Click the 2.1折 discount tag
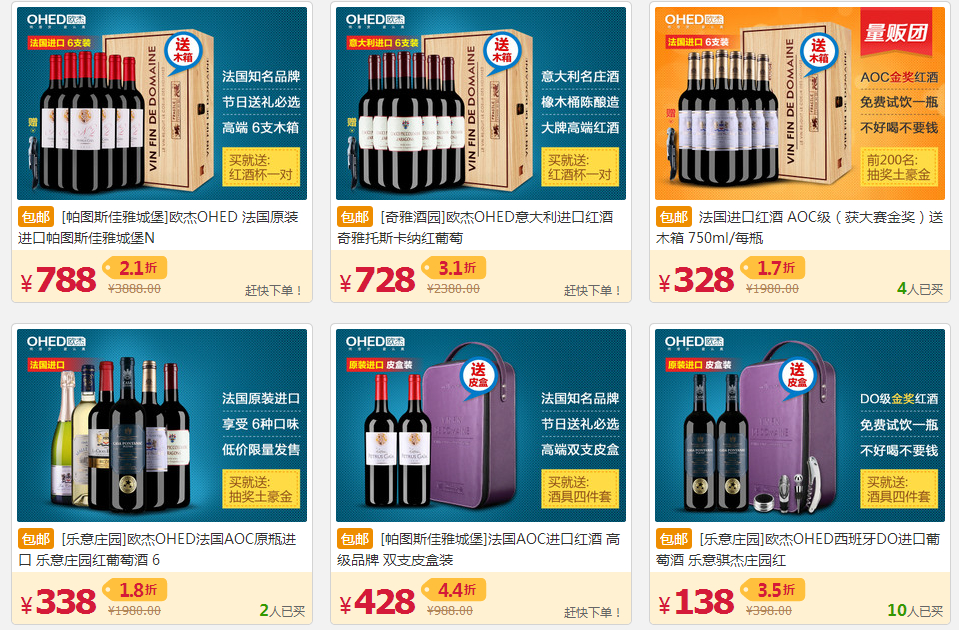 point(135,268)
